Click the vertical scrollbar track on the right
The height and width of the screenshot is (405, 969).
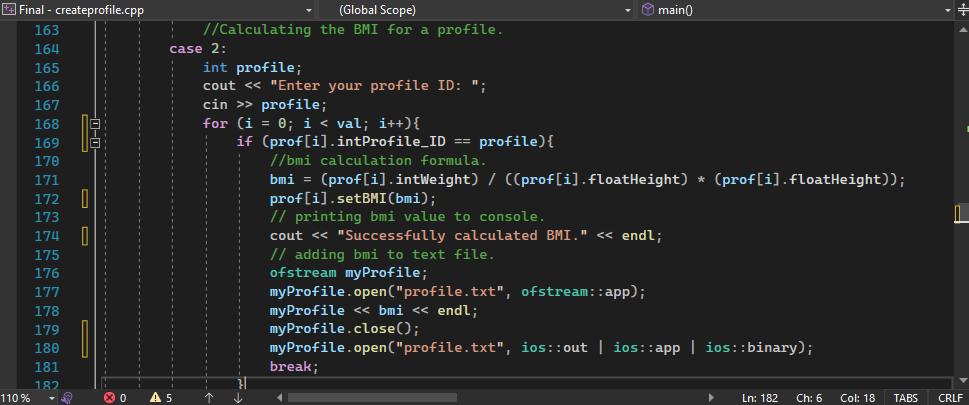(x=962, y=204)
